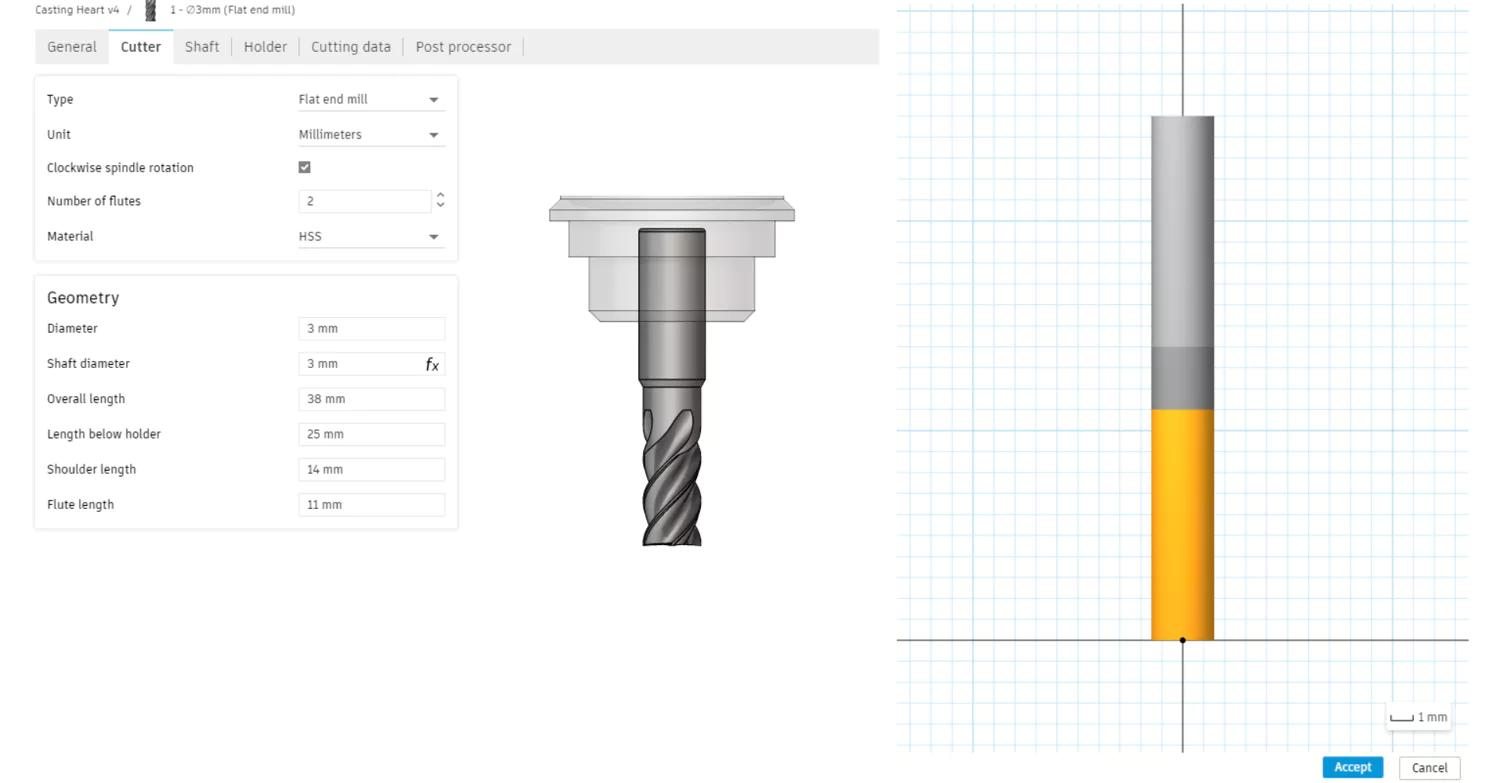Viewport: 1500px width, 783px height.
Task: Click the Shaft diameter input field
Action: click(360, 364)
